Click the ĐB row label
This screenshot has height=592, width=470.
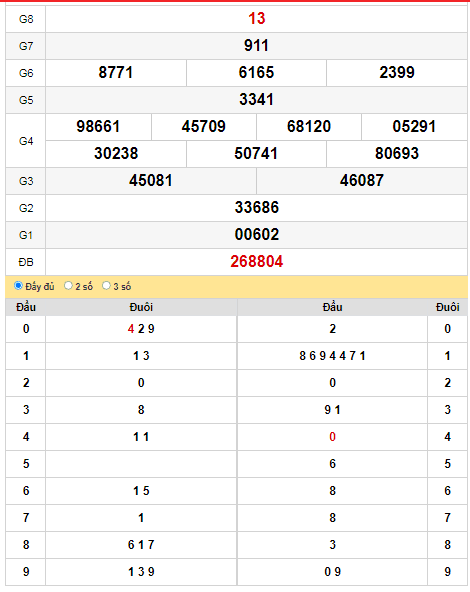coord(26,262)
